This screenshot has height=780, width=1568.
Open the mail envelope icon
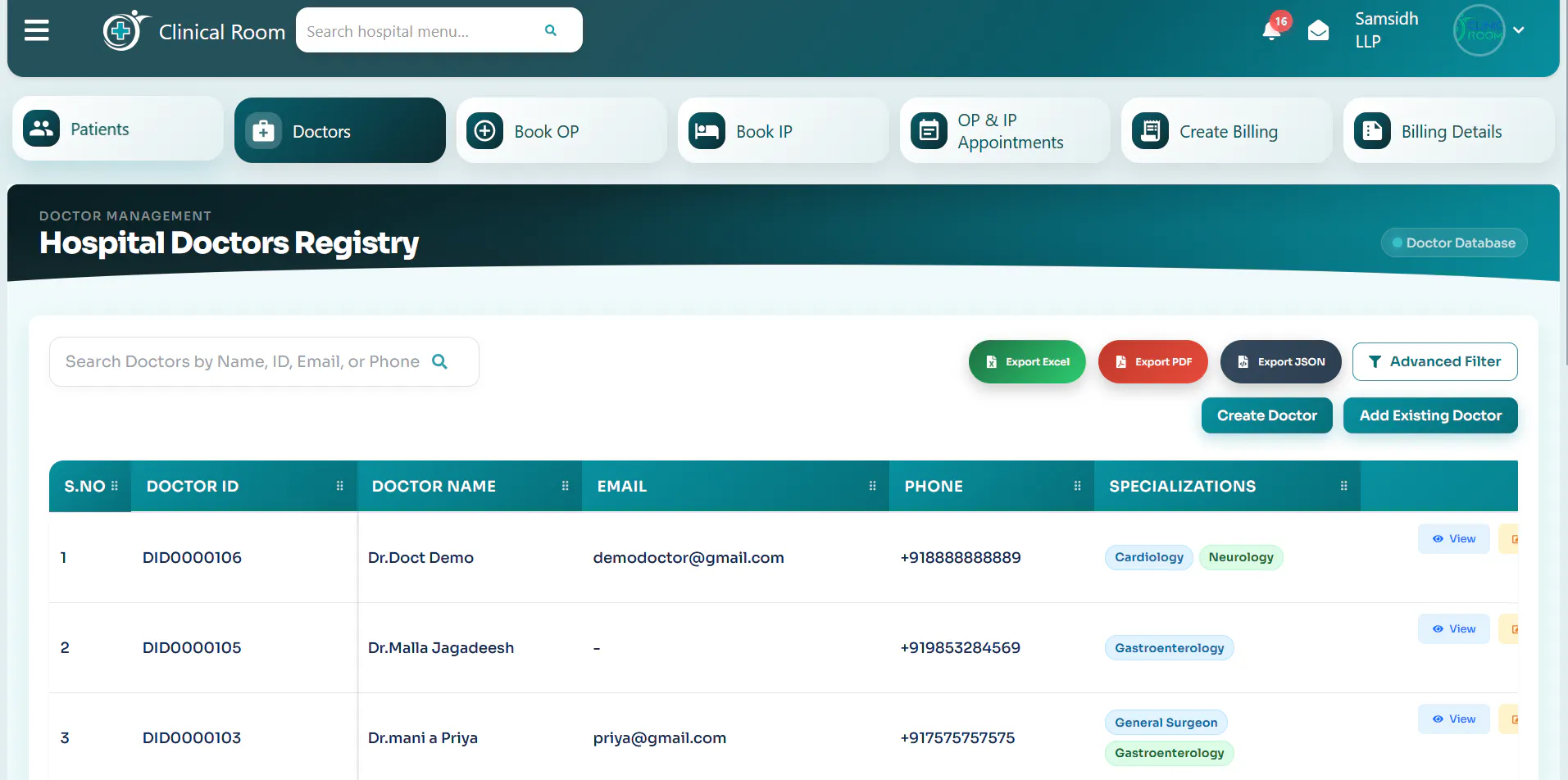pyautogui.click(x=1318, y=31)
